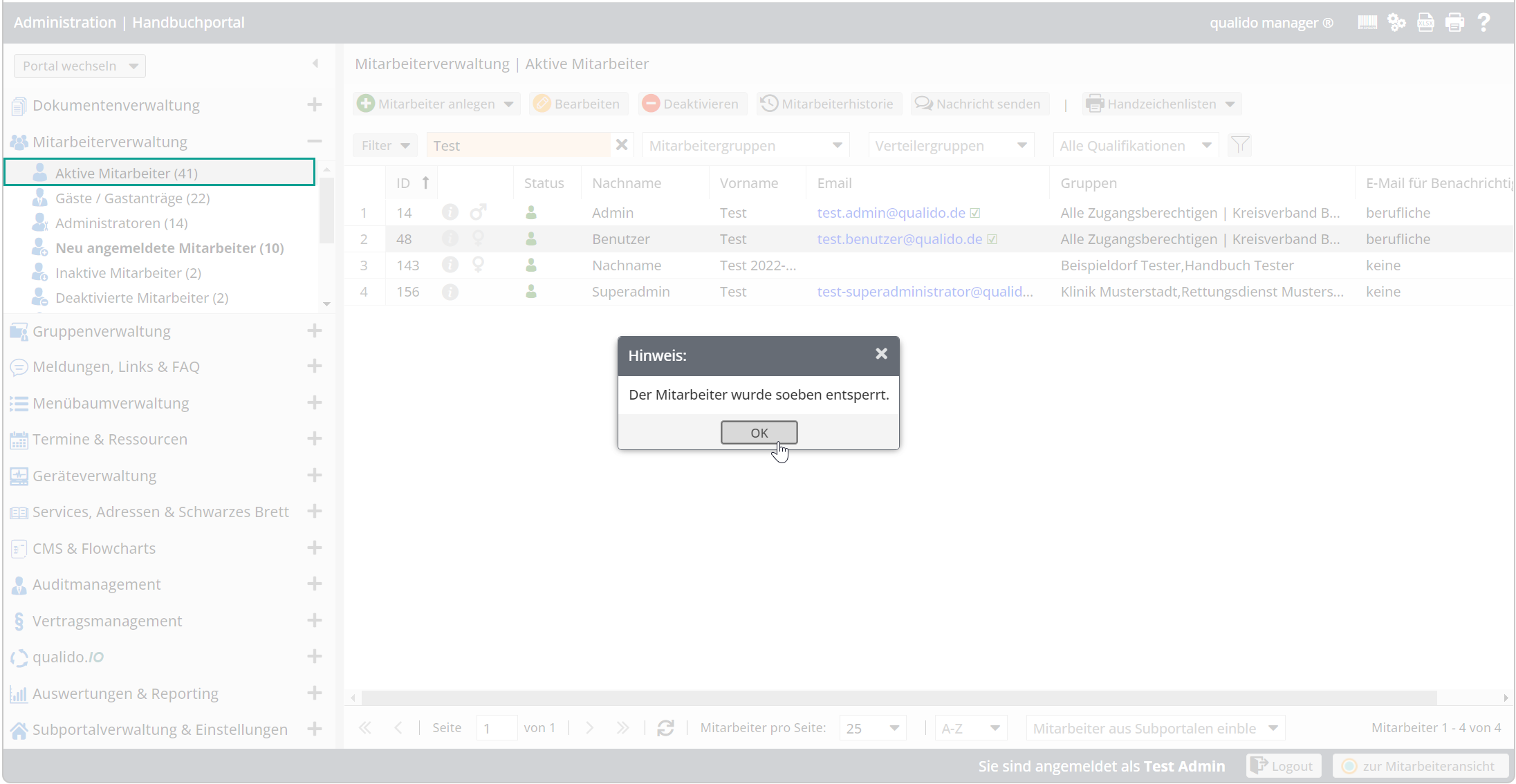Collapse the left sidebar panel arrow
The image size is (1516, 784).
pos(315,64)
